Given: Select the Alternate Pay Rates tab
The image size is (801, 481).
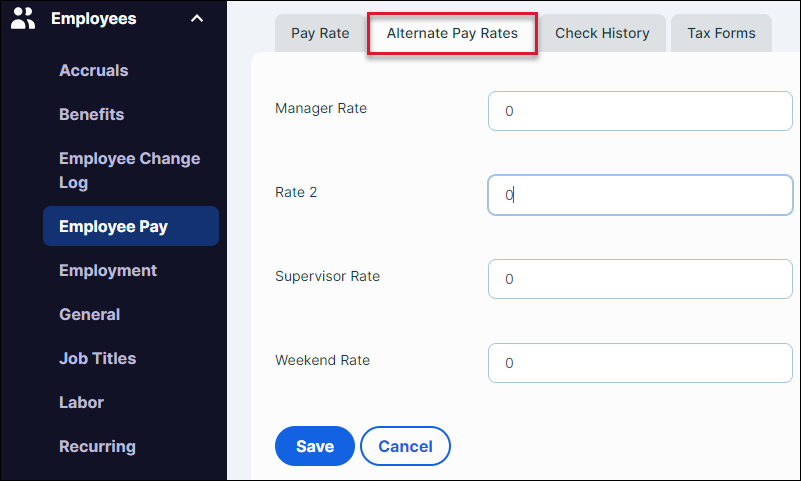Looking at the screenshot, I should tap(452, 33).
